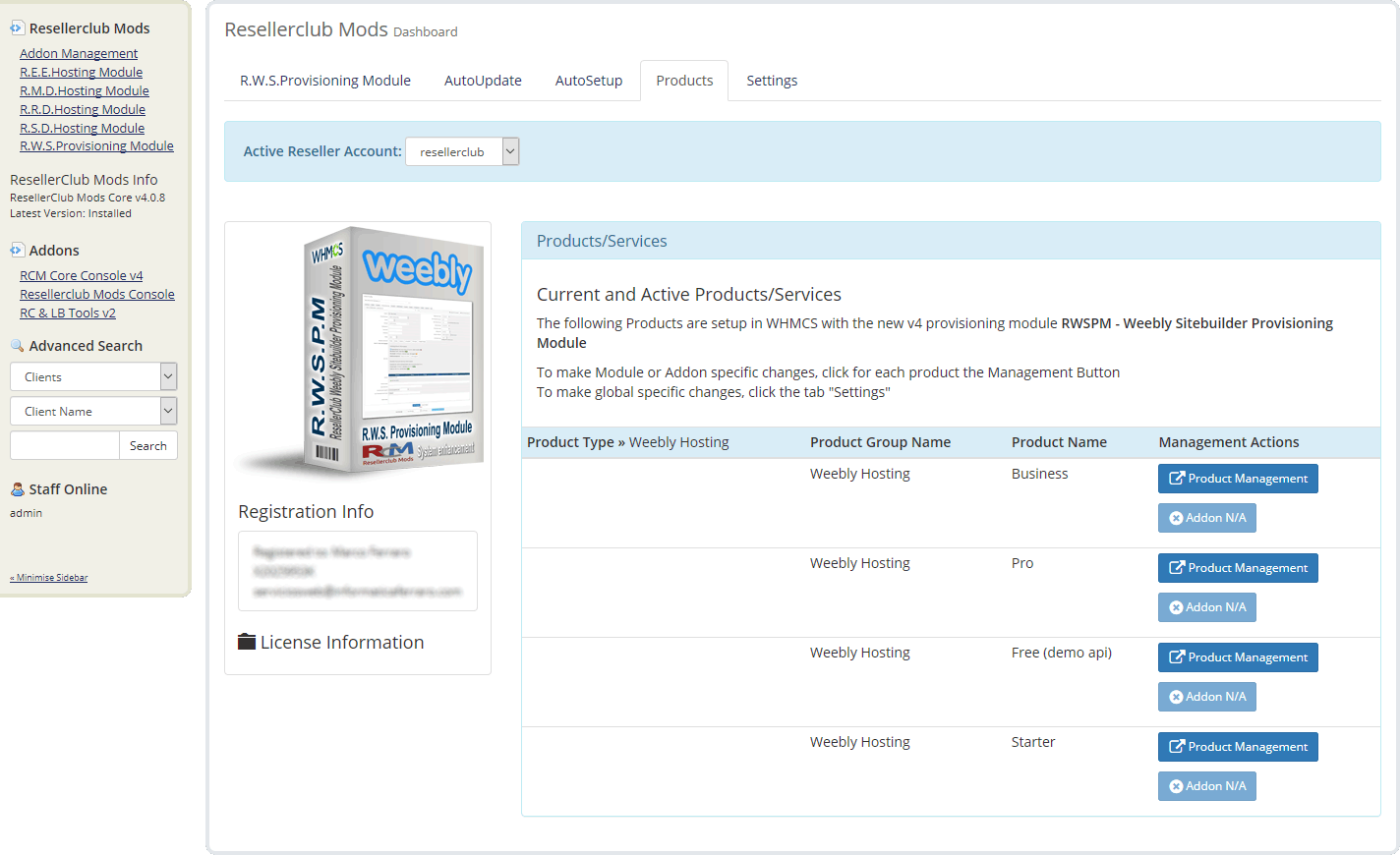Click Addon N/A for Free (demo api)
The height and width of the screenshot is (855, 1400).
(1207, 697)
